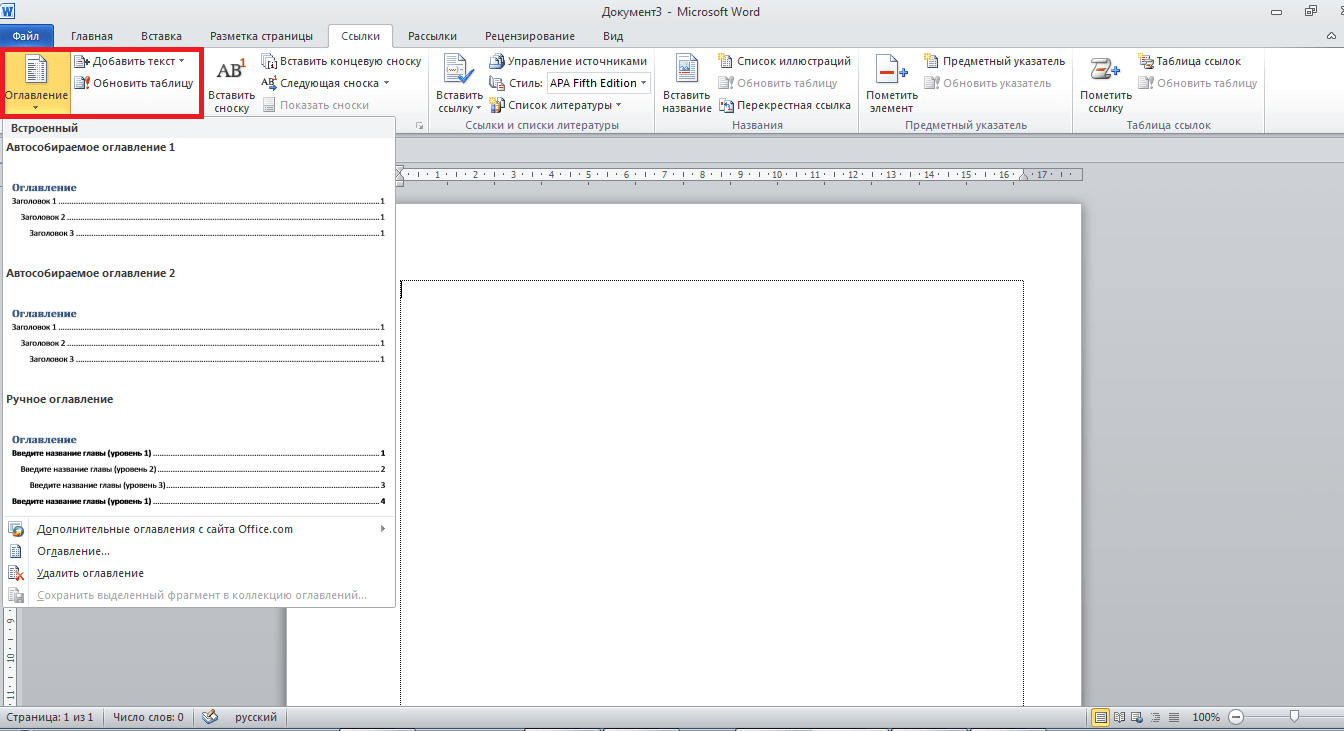
Task: Expand the Следующая сноска dropdown arrow
Action: [x=387, y=84]
